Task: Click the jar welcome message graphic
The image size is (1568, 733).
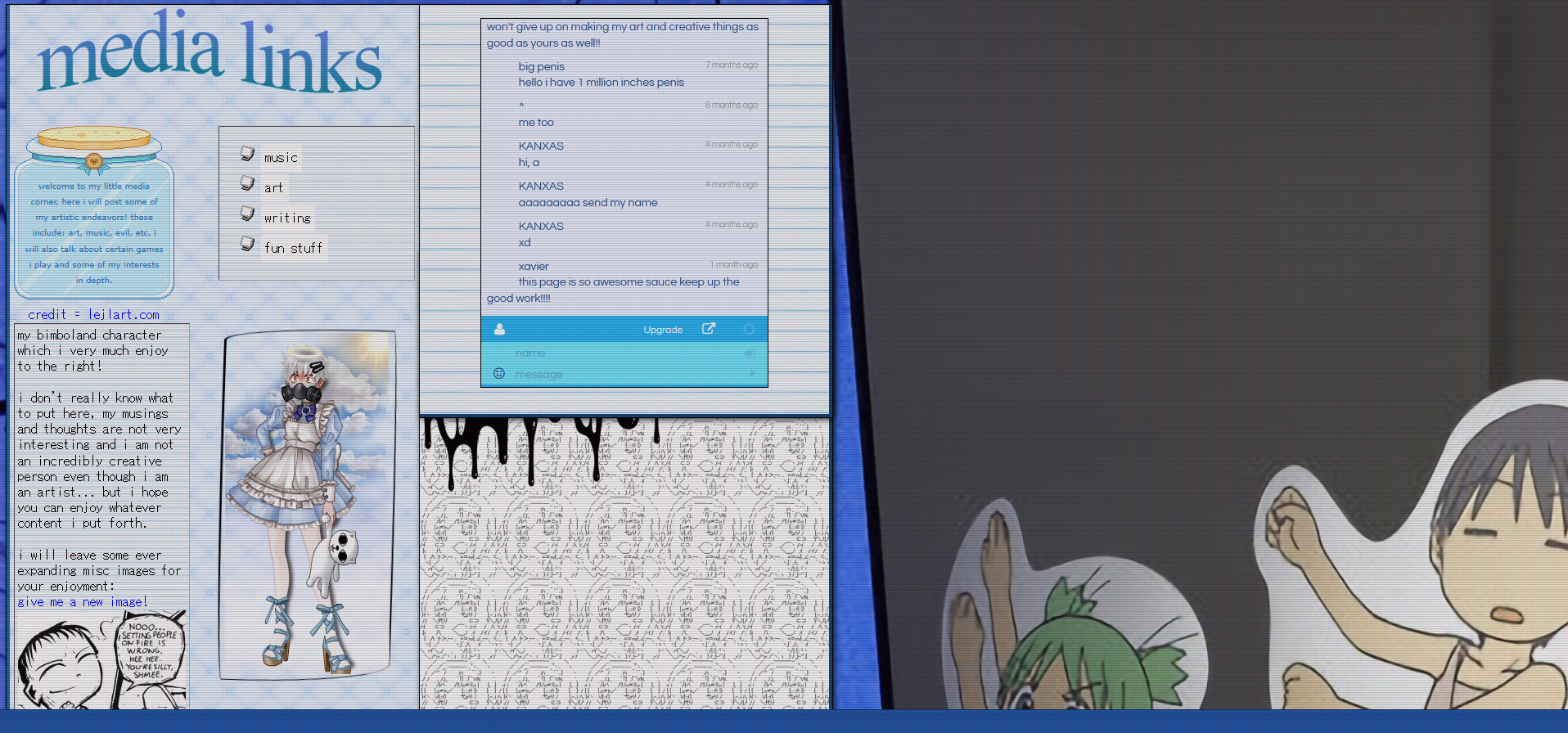Action: (94, 213)
